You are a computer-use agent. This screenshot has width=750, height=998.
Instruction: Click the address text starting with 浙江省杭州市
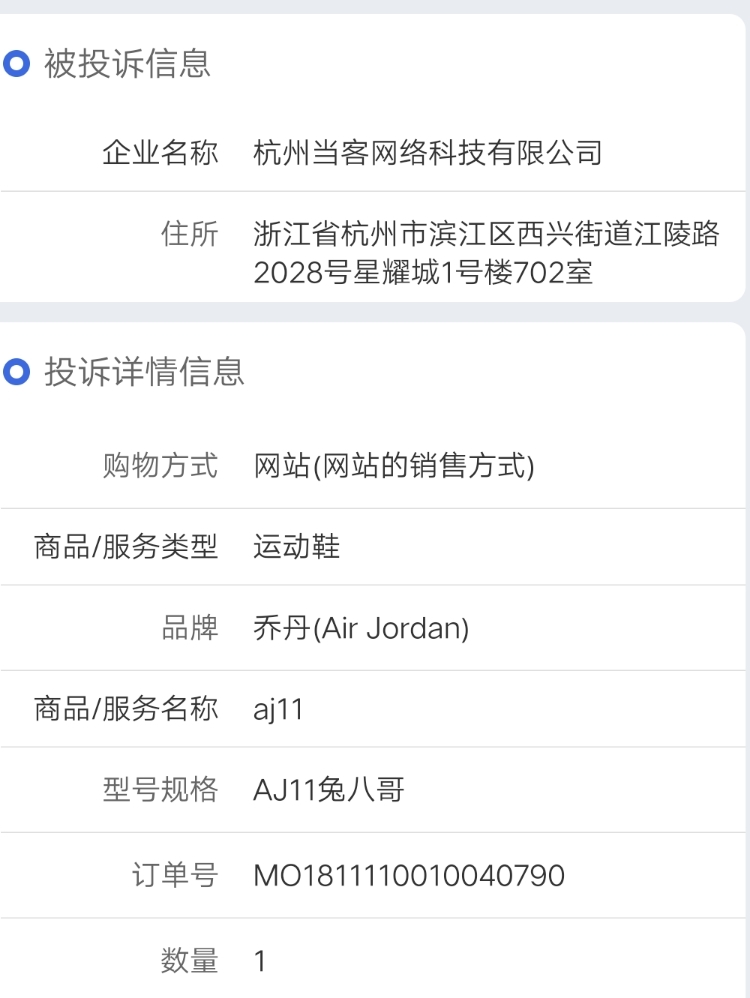pos(486,253)
